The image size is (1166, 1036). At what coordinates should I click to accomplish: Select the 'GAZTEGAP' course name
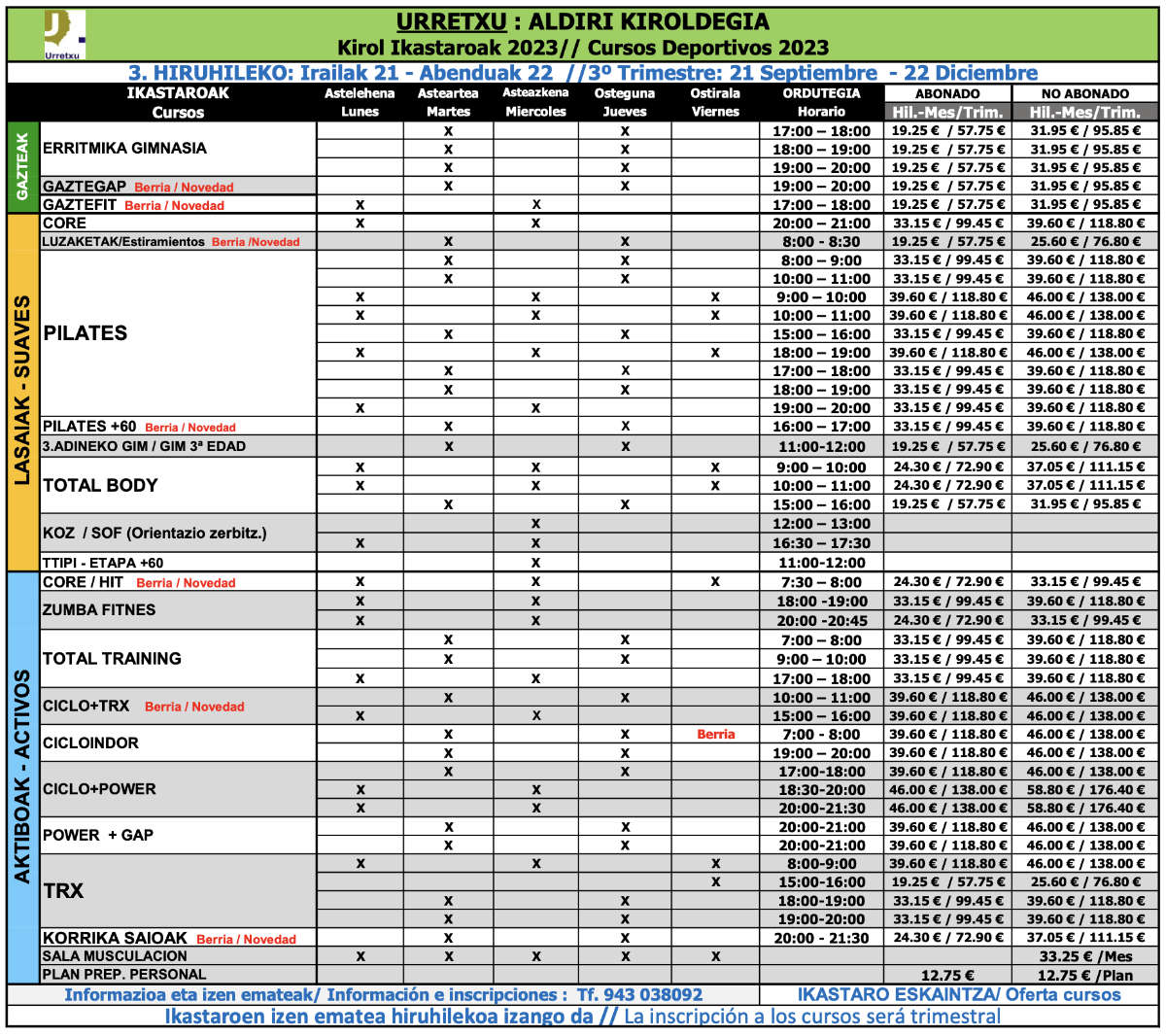[x=85, y=186]
